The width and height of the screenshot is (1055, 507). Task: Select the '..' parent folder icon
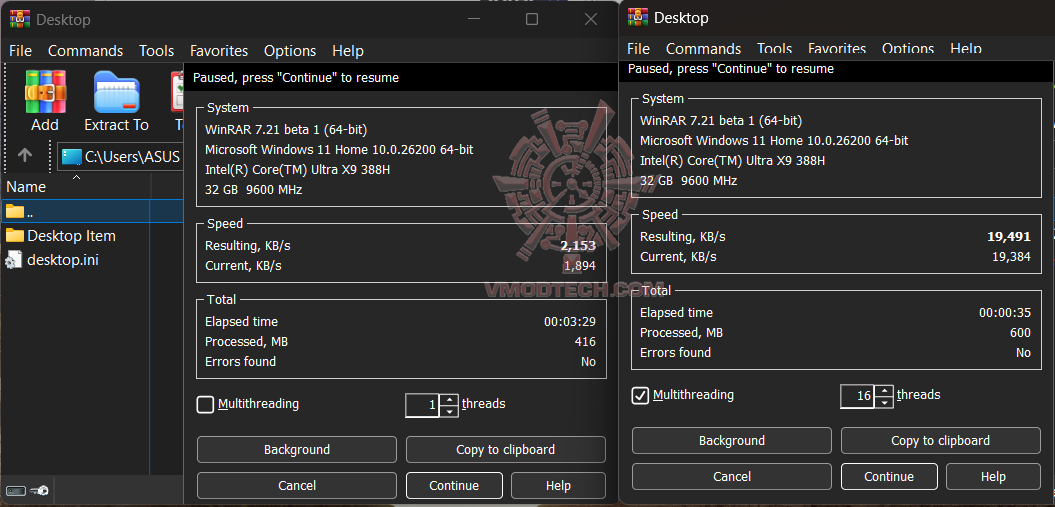pyautogui.click(x=15, y=212)
